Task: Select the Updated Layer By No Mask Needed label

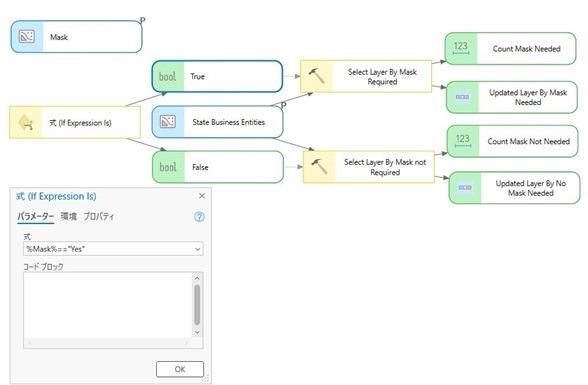Action: (x=531, y=188)
